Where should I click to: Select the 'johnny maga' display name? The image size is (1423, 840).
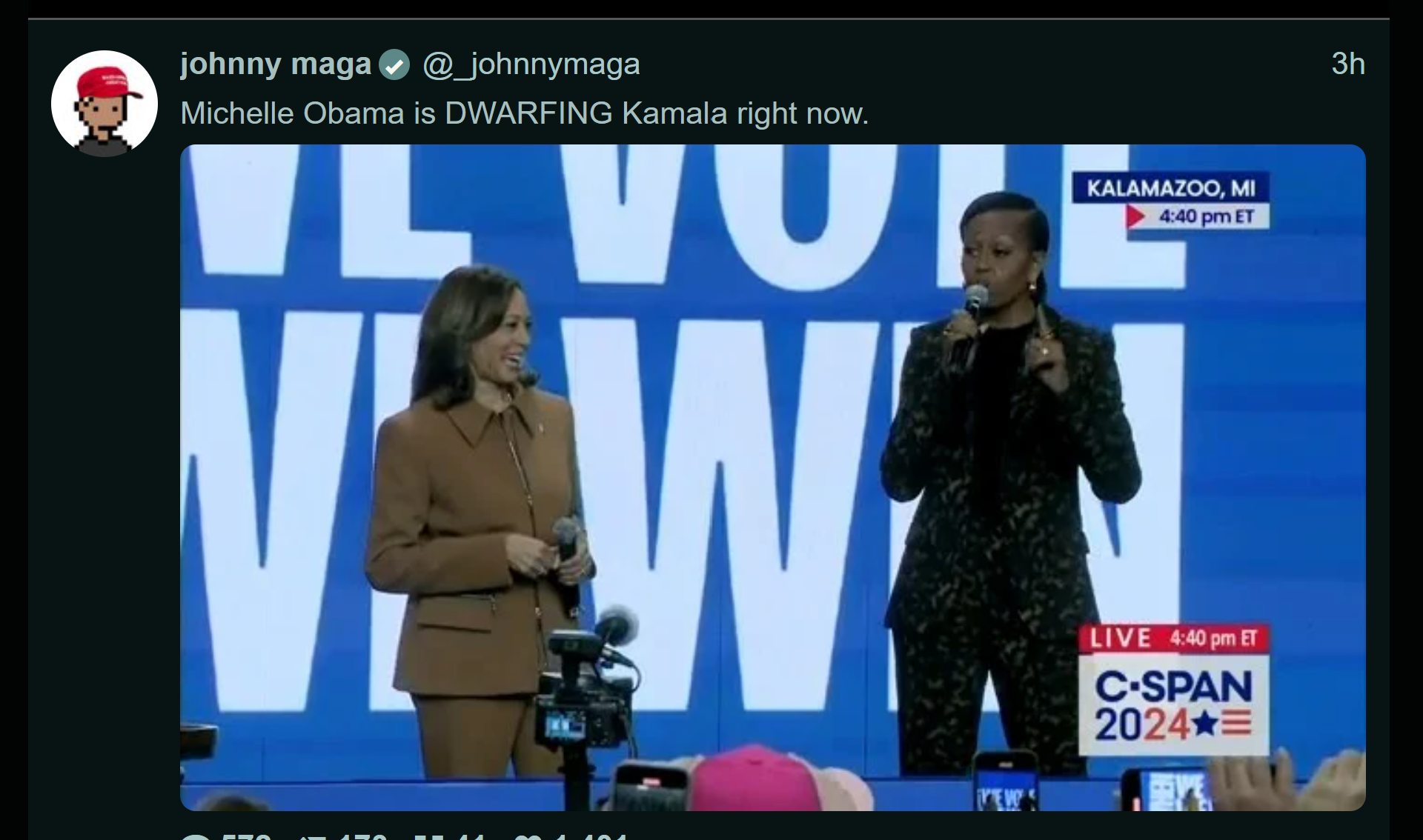pos(276,64)
